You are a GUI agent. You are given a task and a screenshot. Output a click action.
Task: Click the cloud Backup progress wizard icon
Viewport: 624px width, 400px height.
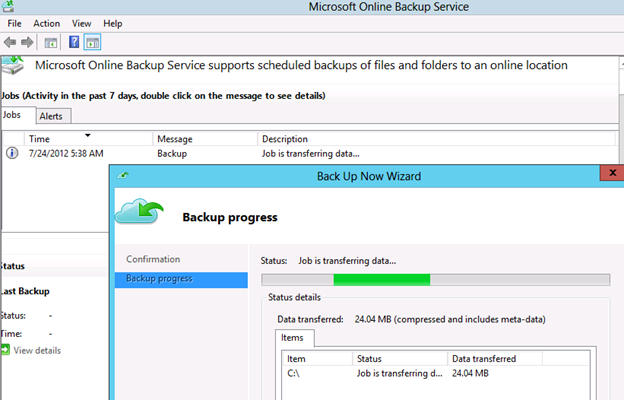coord(139,211)
